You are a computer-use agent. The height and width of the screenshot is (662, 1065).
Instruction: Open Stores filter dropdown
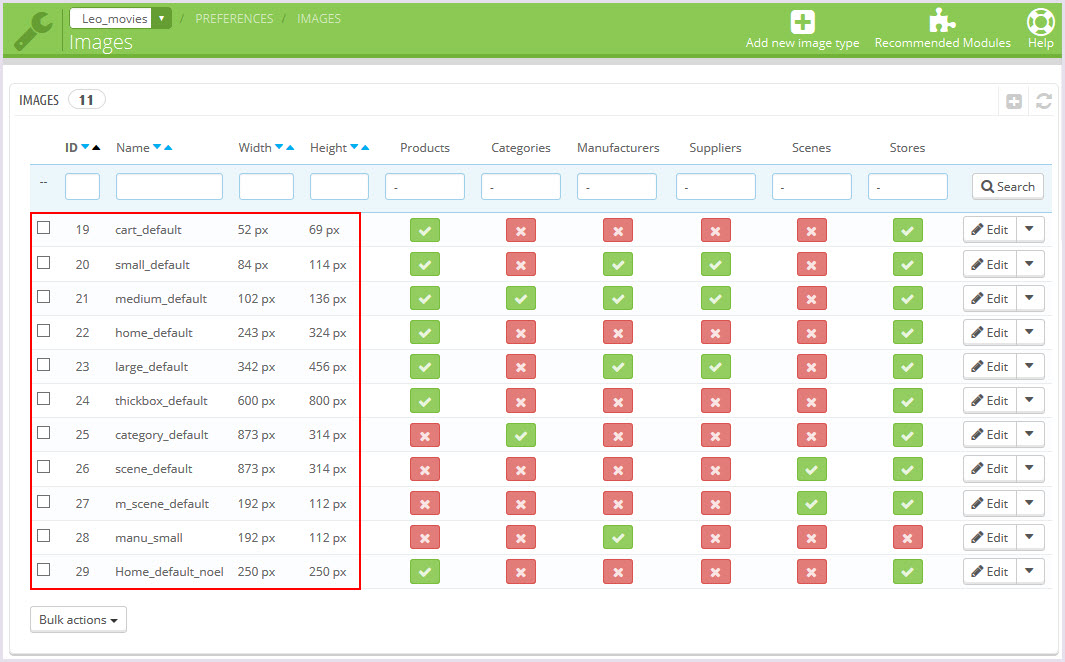click(x=907, y=186)
